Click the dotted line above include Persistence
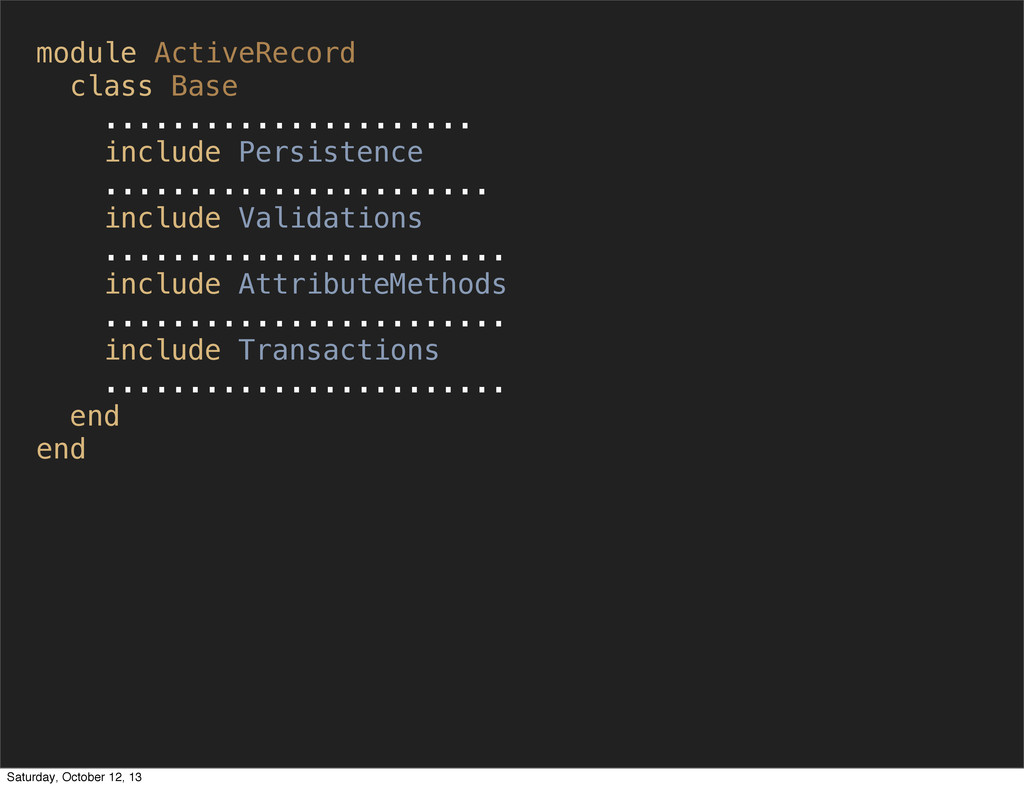The width and height of the screenshot is (1024, 788). [x=287, y=124]
